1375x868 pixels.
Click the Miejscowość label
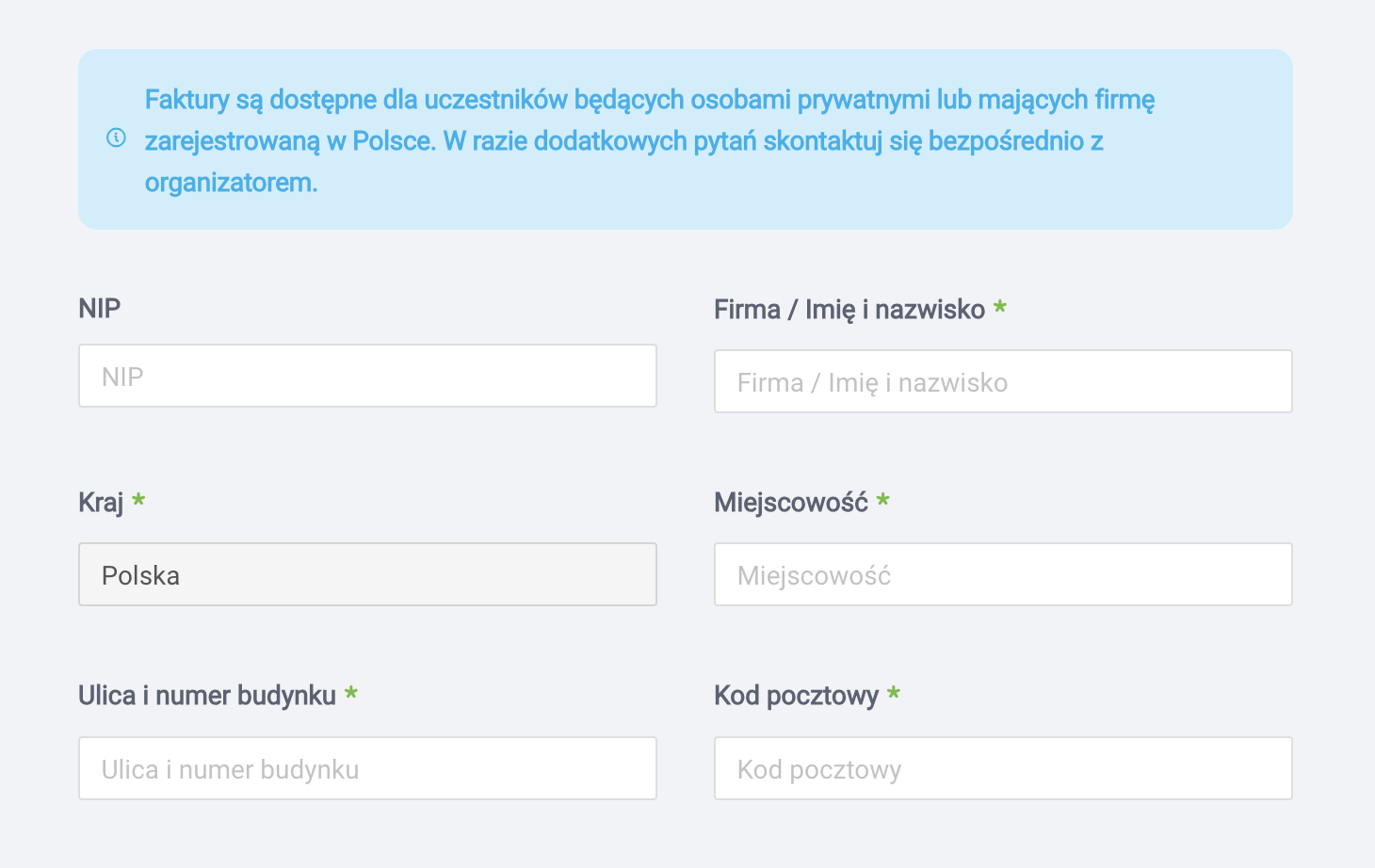pyautogui.click(x=790, y=503)
